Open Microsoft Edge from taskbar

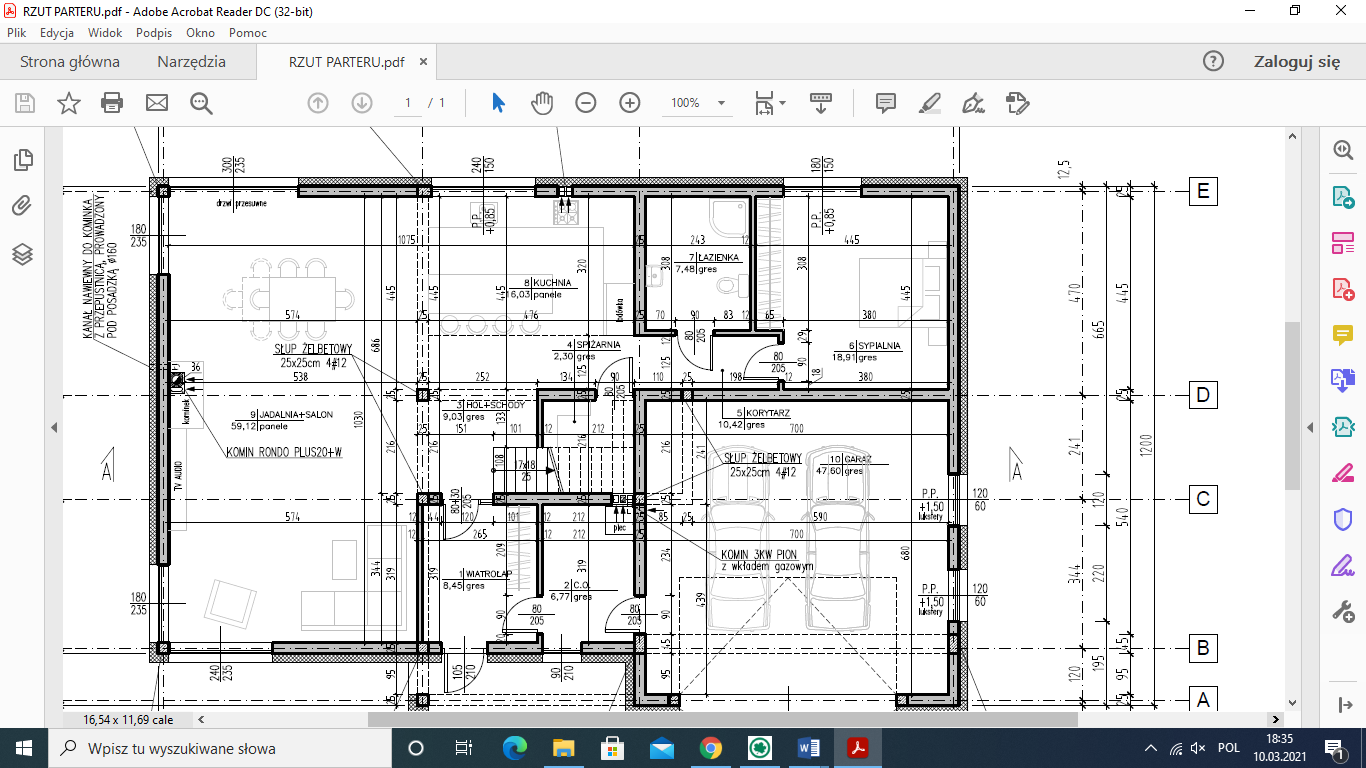click(515, 748)
